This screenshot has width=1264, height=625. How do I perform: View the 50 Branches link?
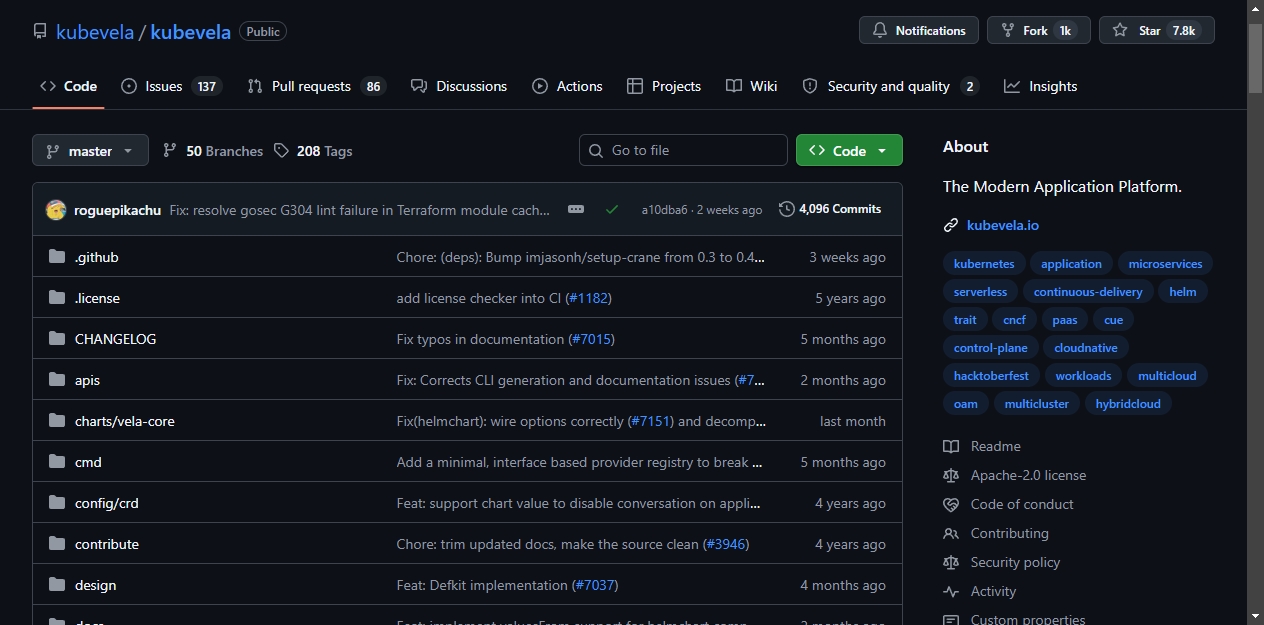click(213, 151)
